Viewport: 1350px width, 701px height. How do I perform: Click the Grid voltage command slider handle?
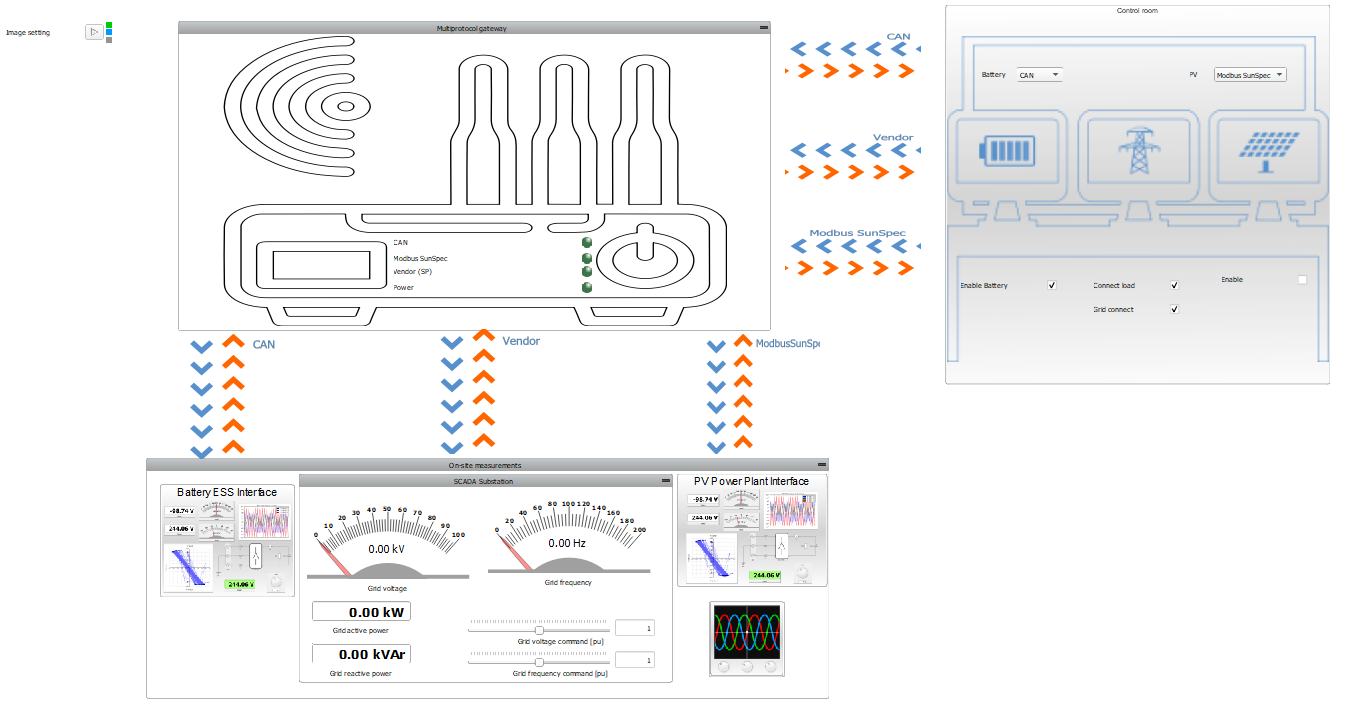539,630
